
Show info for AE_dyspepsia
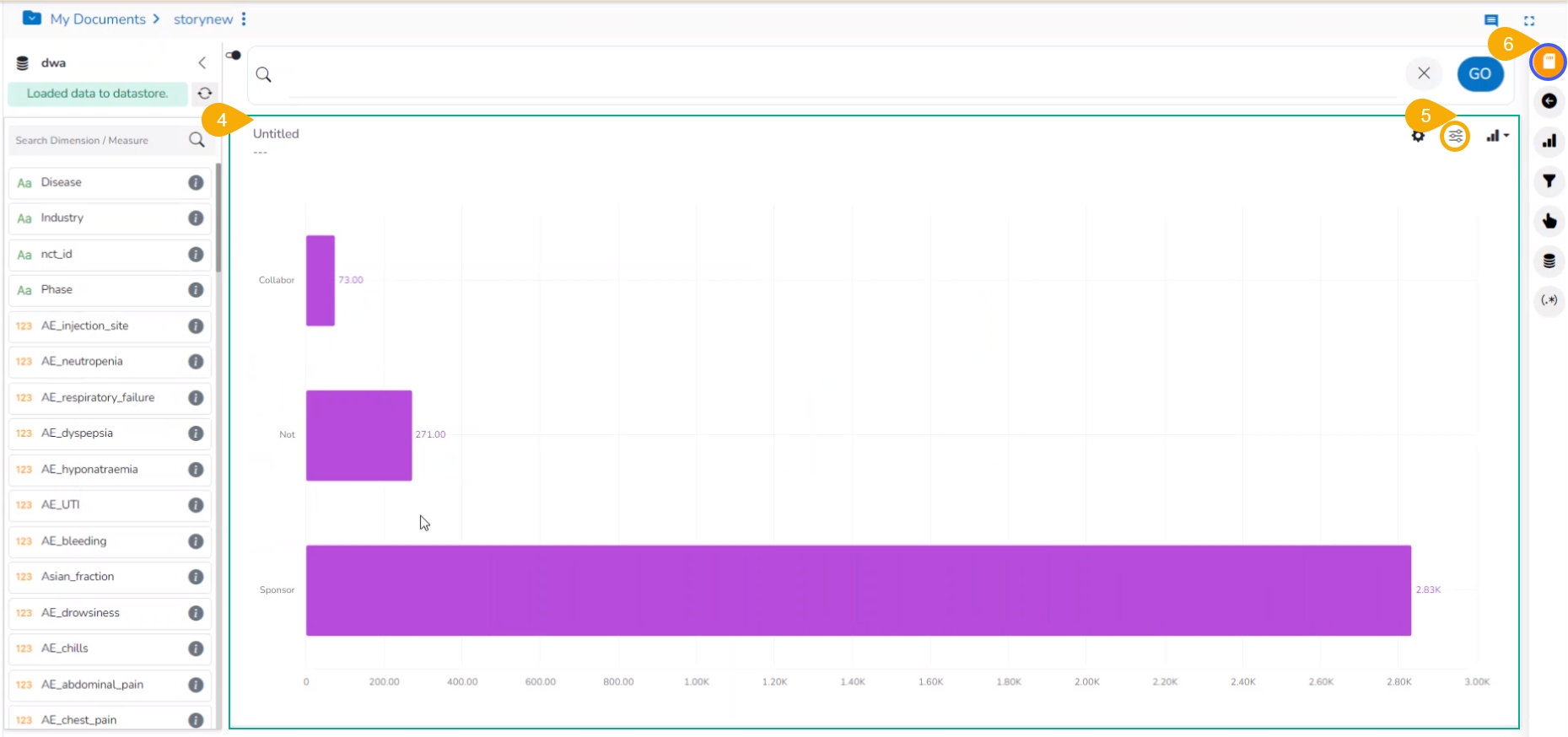[196, 433]
